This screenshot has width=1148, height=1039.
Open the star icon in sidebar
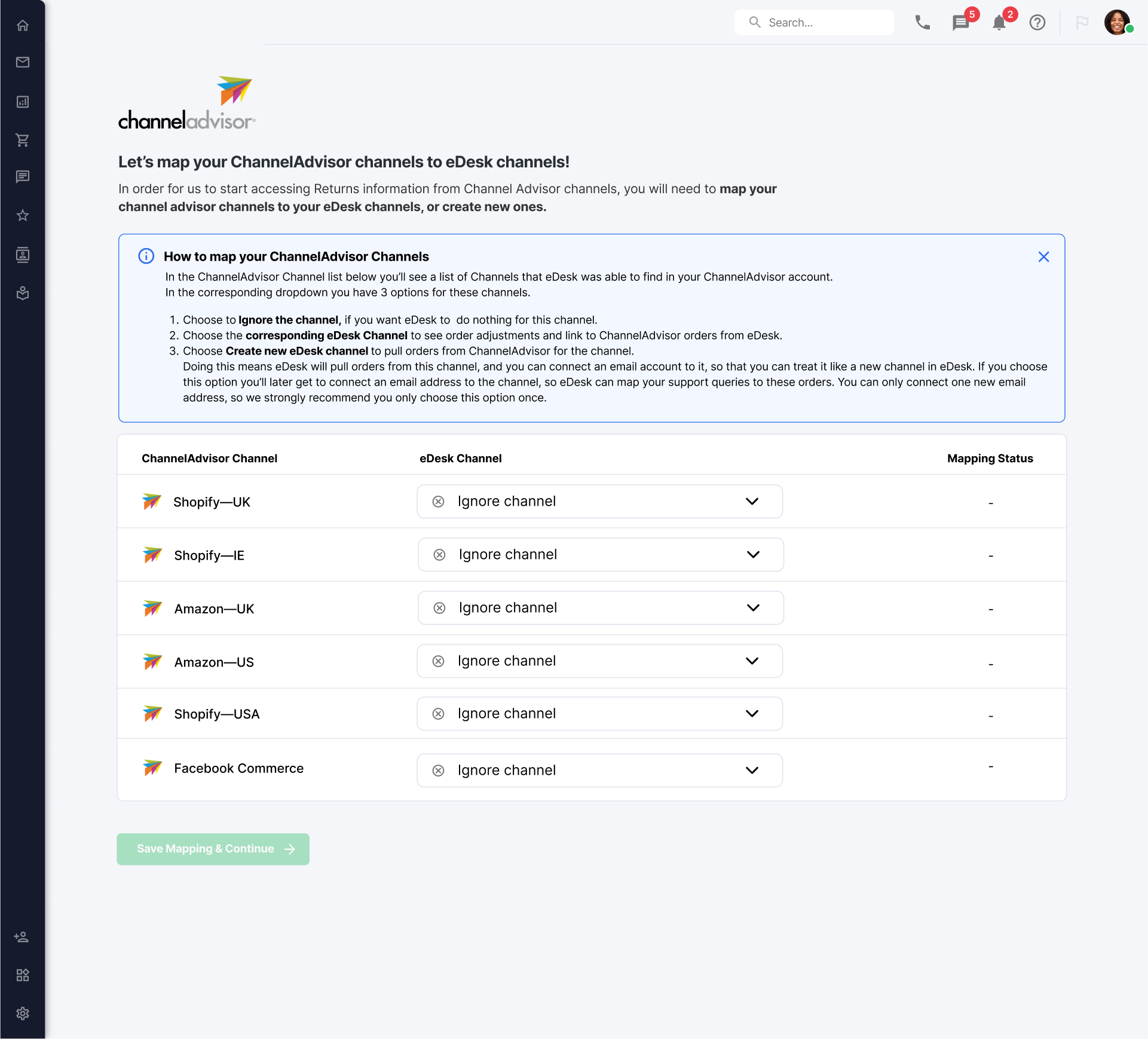pos(23,215)
